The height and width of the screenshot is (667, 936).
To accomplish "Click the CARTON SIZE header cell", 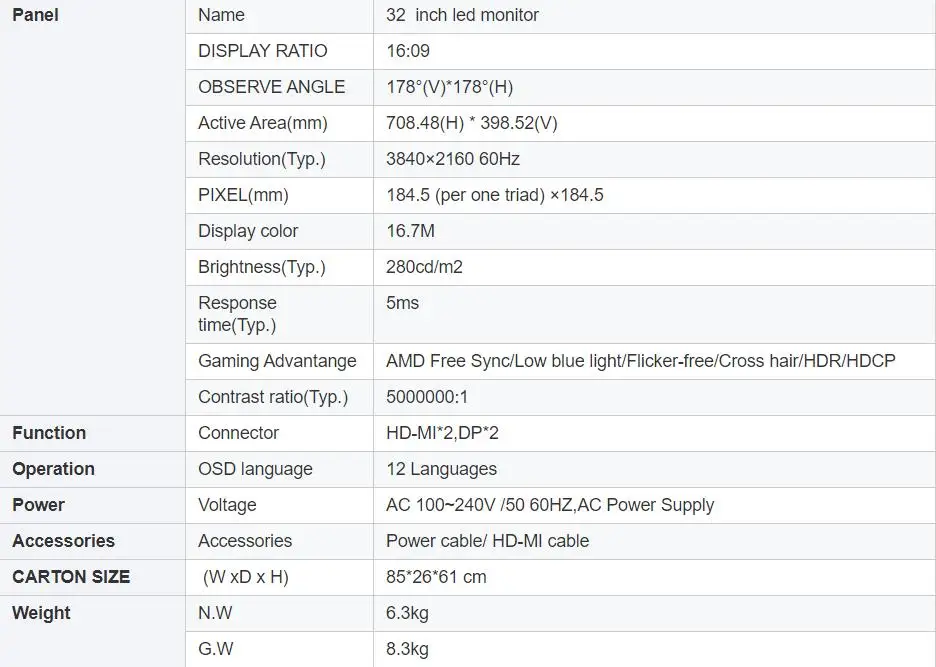I will 71,577.
